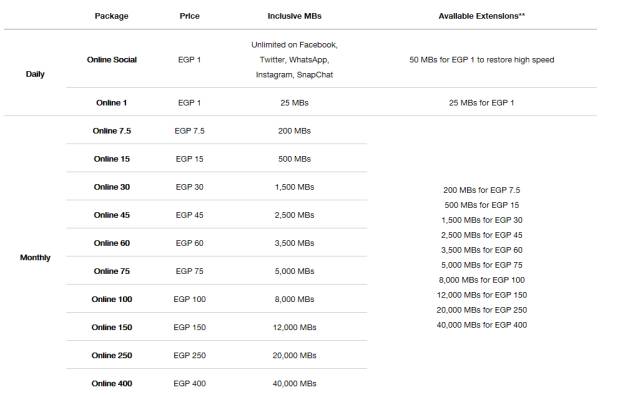Viewport: 640px width, 395px height.
Task: Select the Online Social package name
Action: (111, 60)
